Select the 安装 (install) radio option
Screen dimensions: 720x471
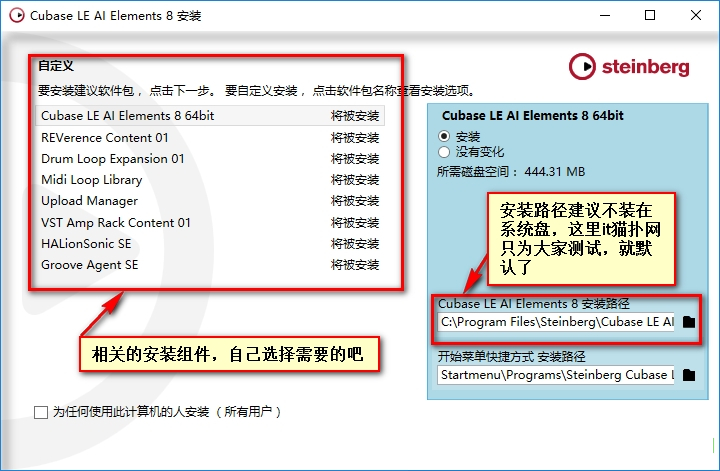(x=444, y=136)
